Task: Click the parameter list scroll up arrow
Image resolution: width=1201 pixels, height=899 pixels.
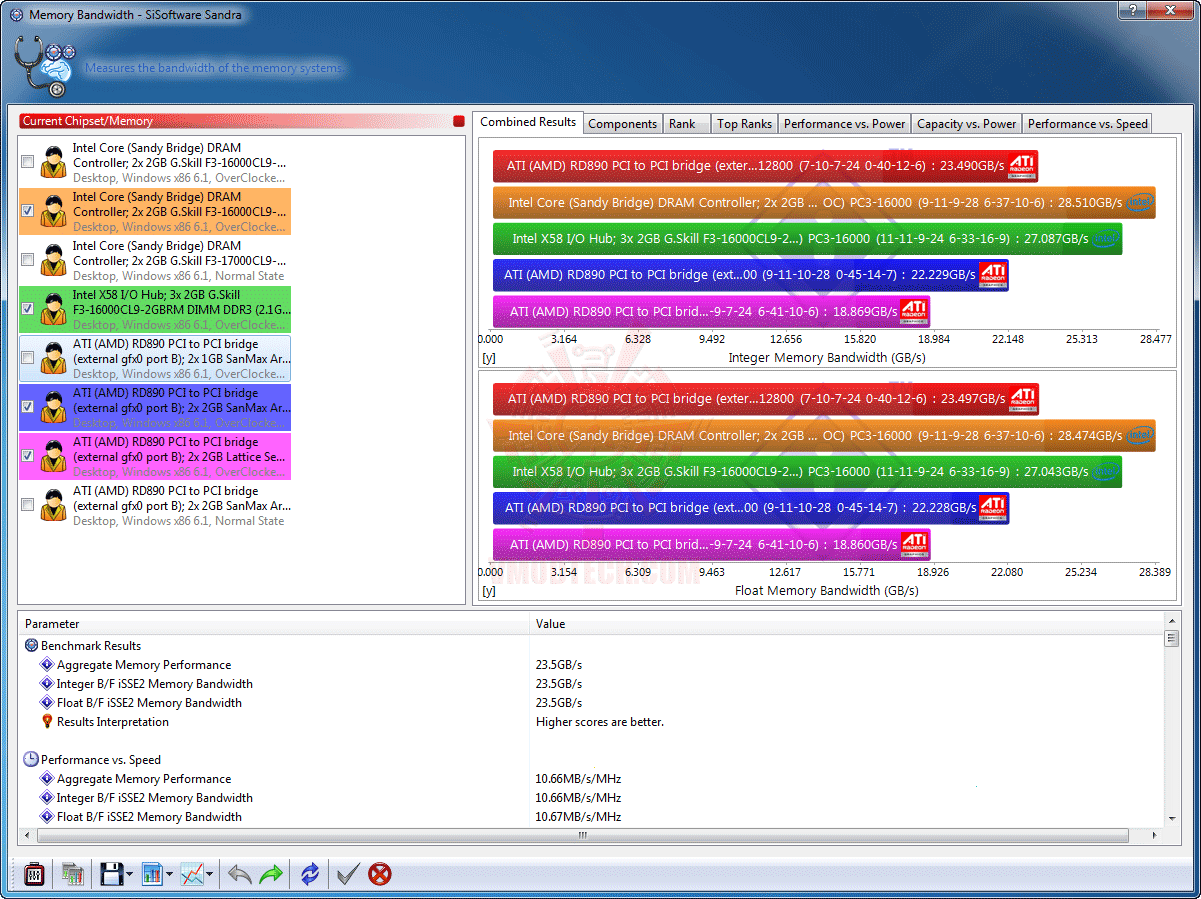Action: (1172, 623)
